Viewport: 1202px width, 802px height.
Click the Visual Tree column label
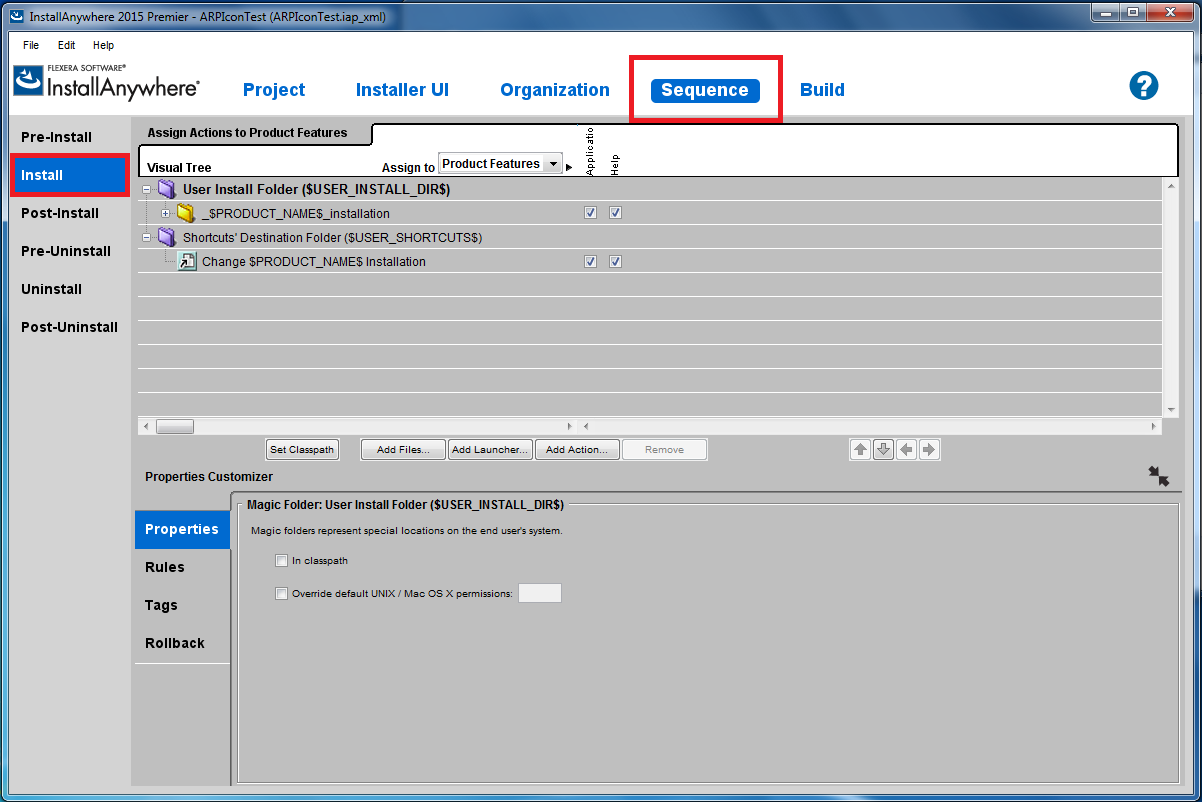coord(179,168)
